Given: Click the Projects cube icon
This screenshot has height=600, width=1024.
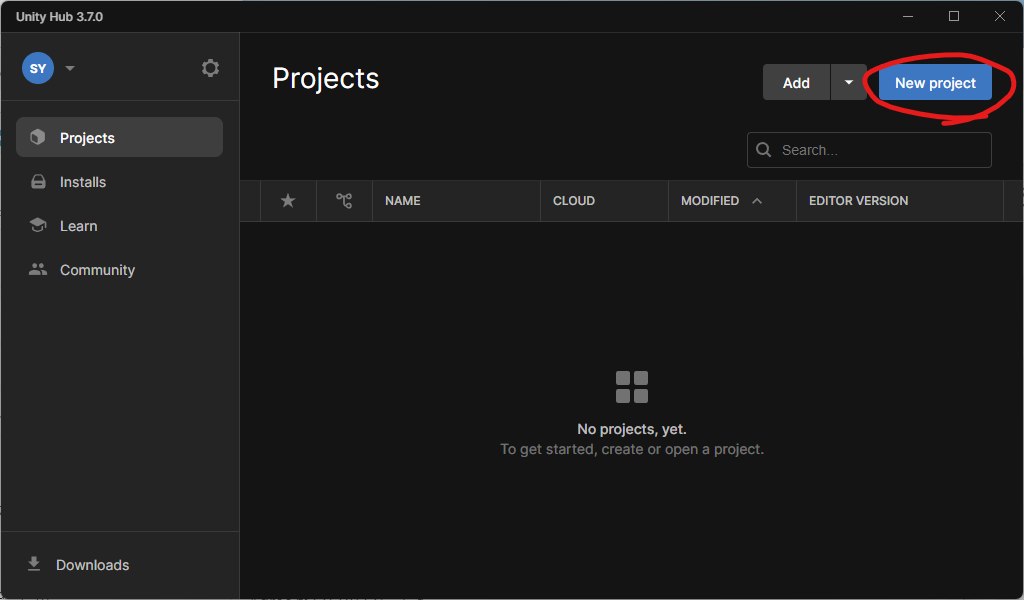Looking at the screenshot, I should click(x=38, y=137).
